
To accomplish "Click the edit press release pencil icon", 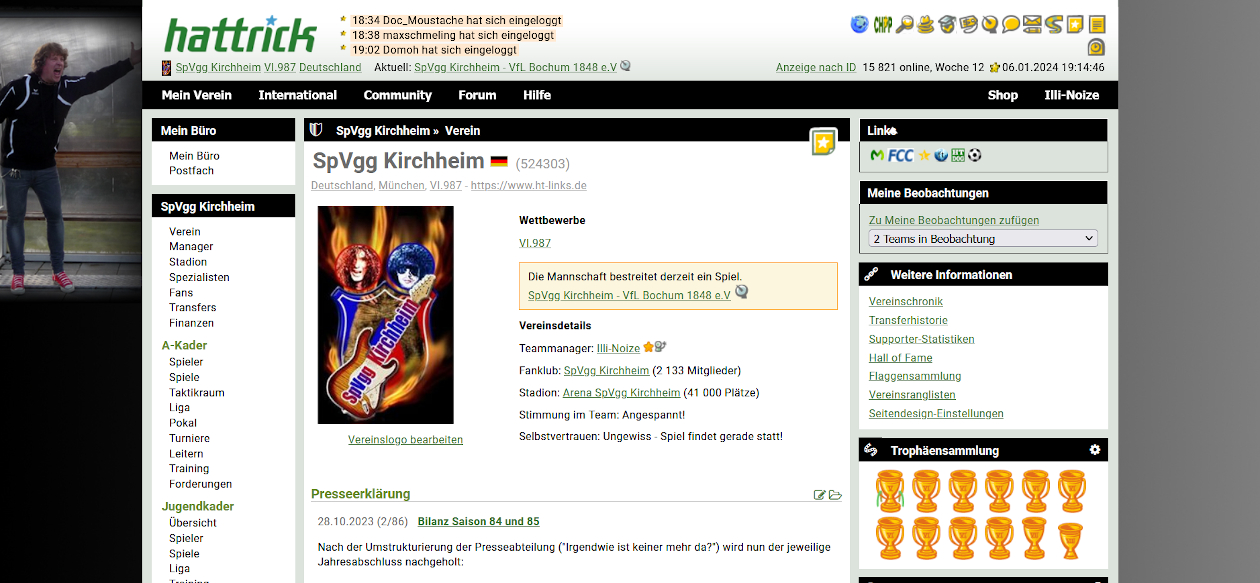I will pos(820,495).
